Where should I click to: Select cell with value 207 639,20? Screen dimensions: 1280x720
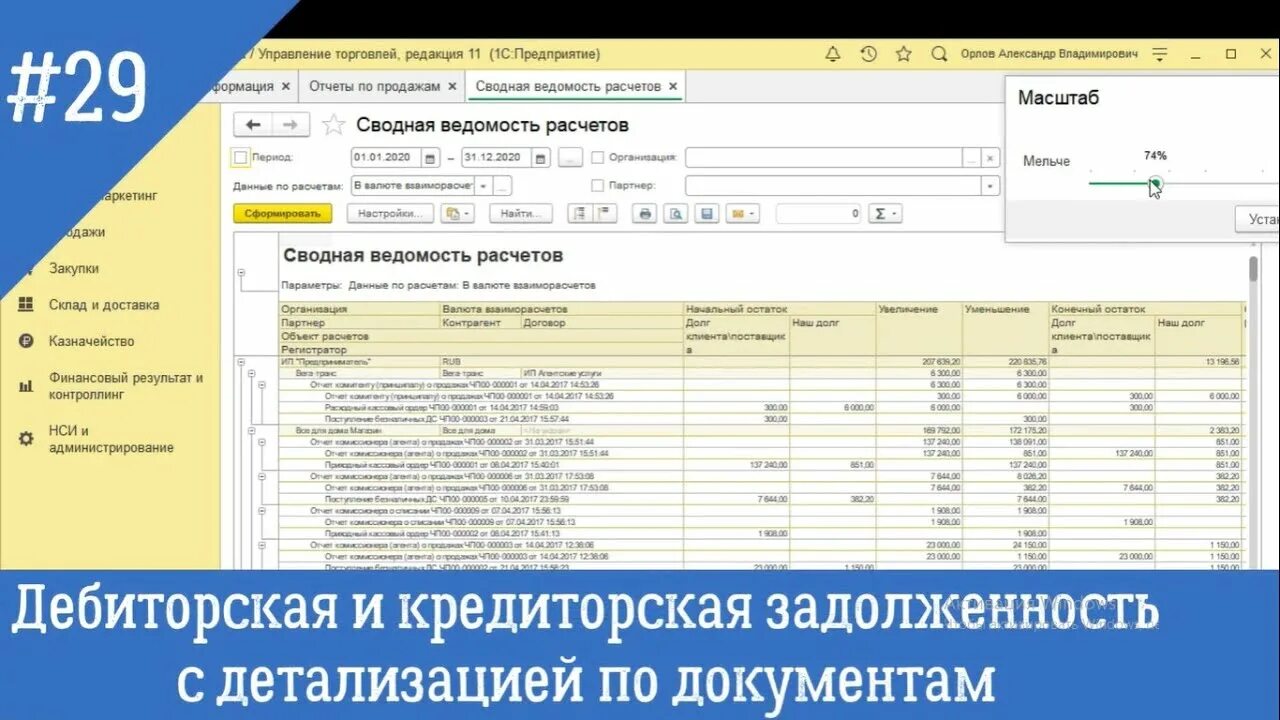coord(919,361)
